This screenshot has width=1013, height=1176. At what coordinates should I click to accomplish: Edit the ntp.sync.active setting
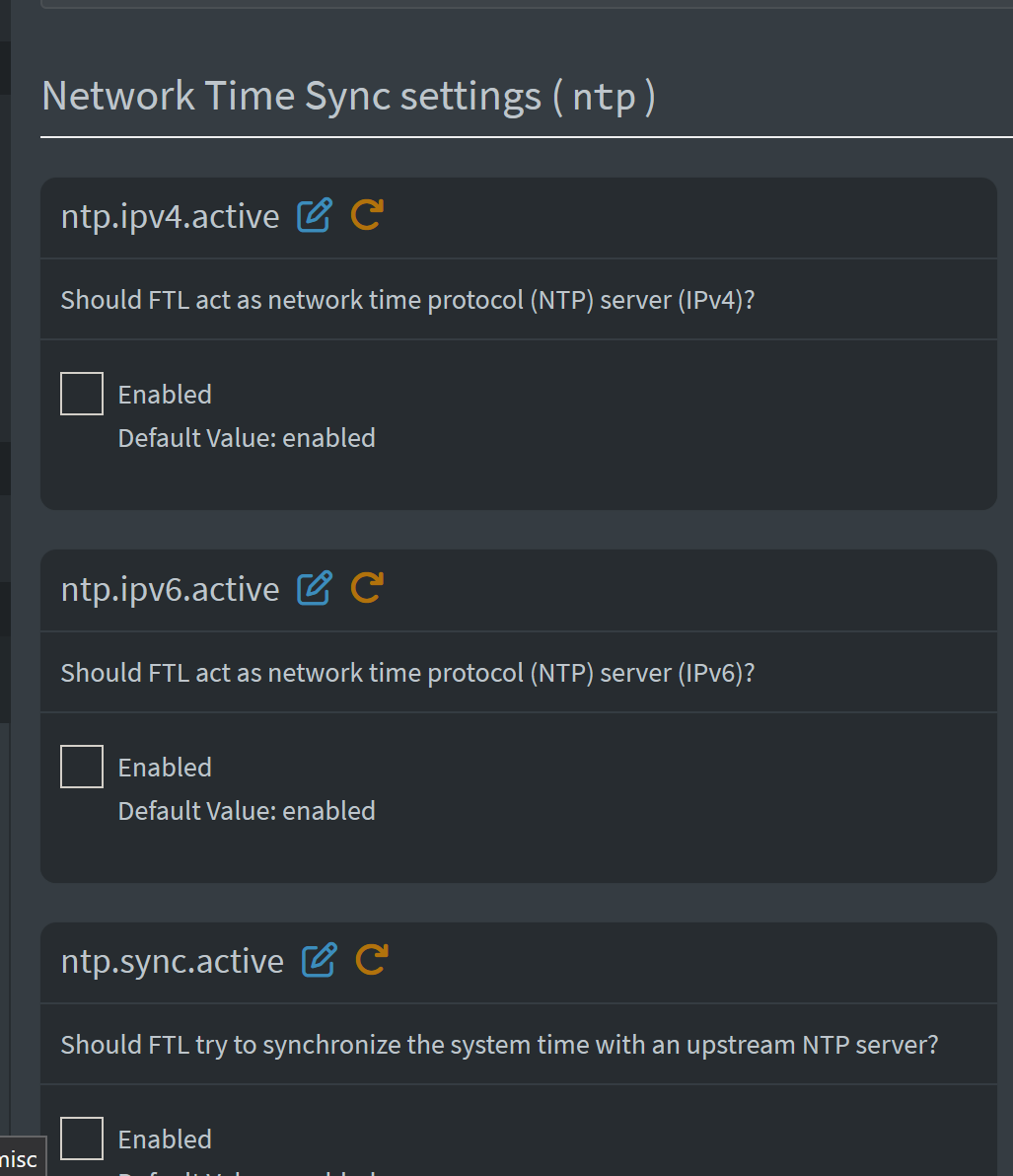coord(319,960)
